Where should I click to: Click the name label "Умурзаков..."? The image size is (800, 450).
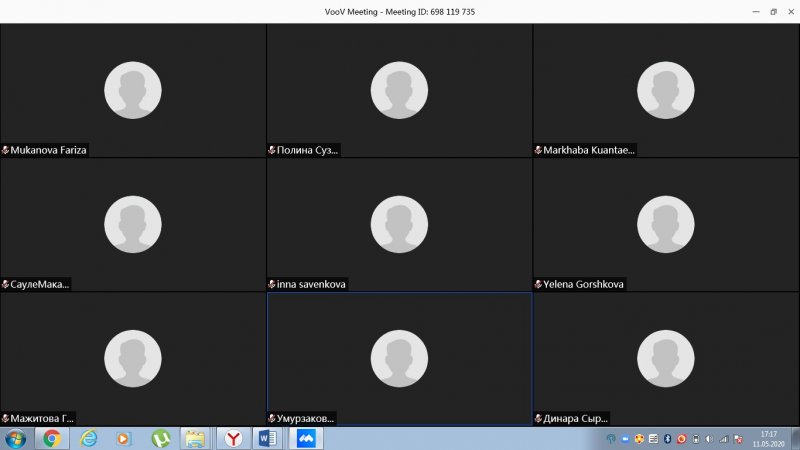click(x=305, y=418)
